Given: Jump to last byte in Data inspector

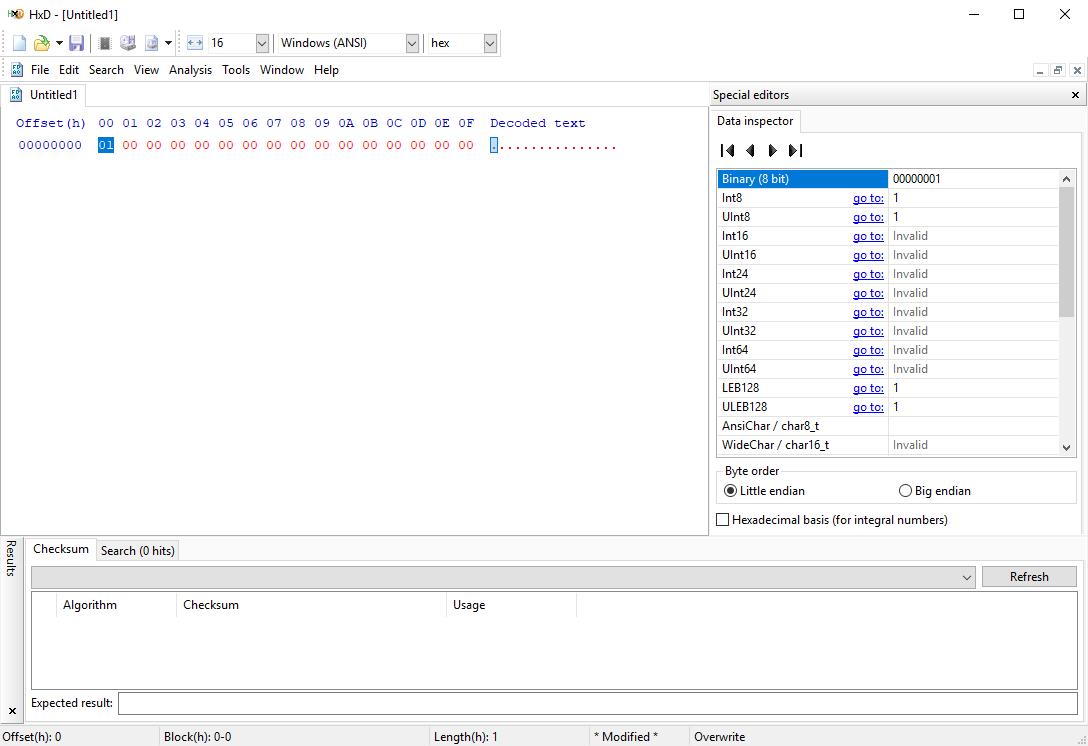Looking at the screenshot, I should click(x=795, y=151).
